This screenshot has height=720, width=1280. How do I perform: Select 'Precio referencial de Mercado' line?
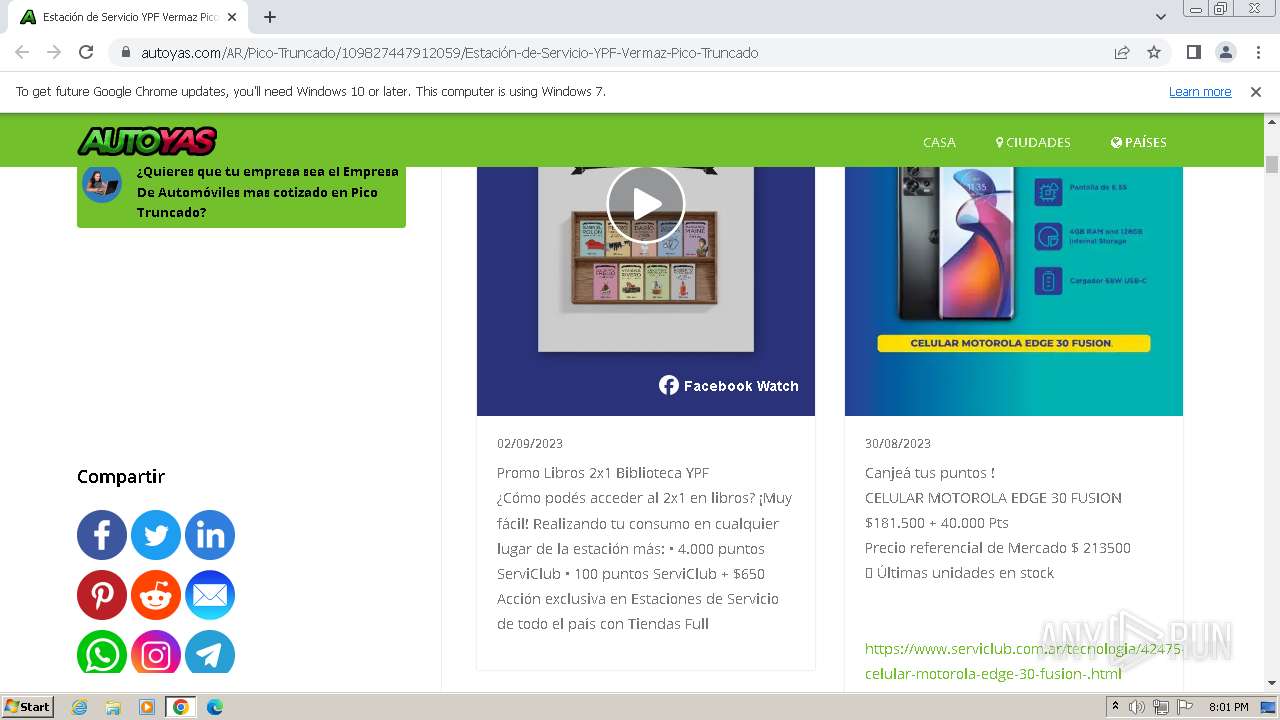pos(998,548)
